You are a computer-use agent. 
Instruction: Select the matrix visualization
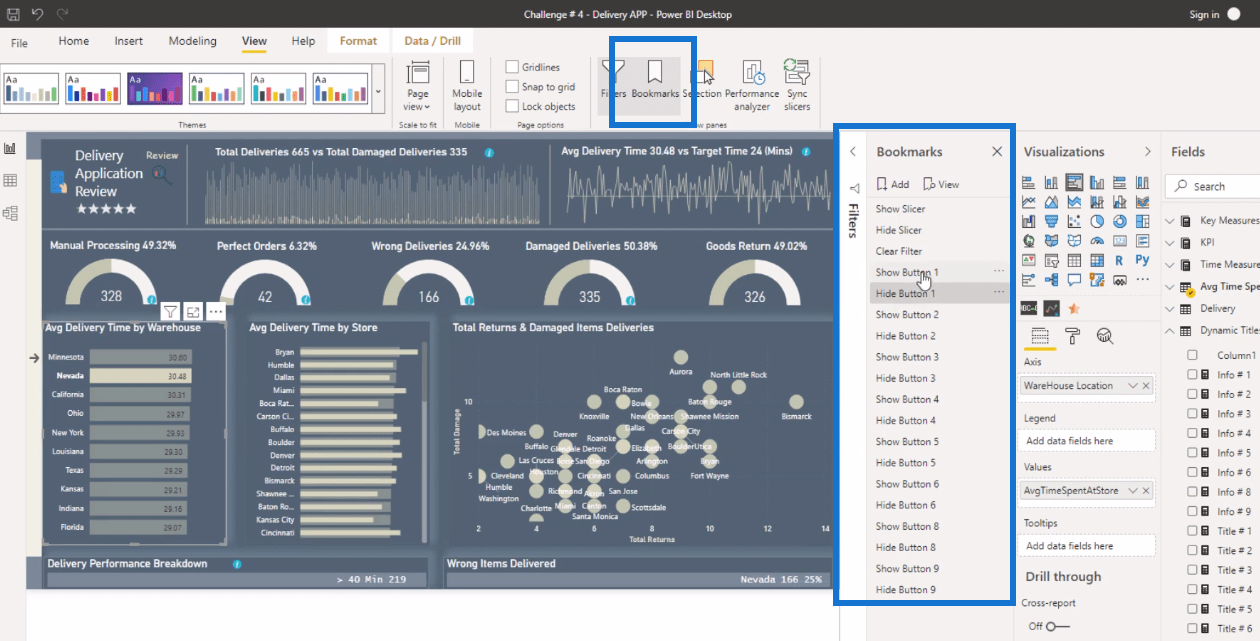1097,260
